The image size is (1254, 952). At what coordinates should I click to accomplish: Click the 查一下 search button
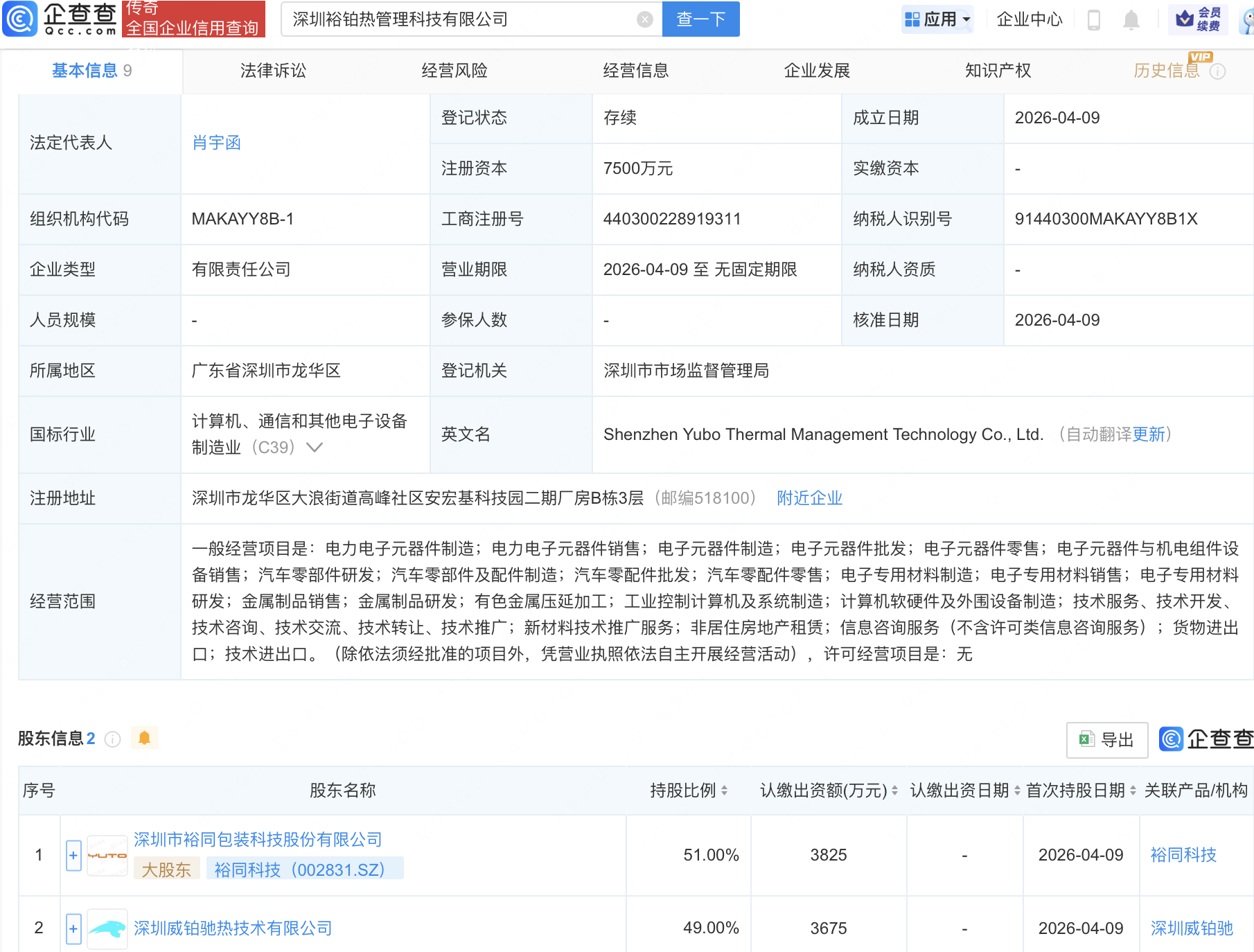[x=700, y=19]
